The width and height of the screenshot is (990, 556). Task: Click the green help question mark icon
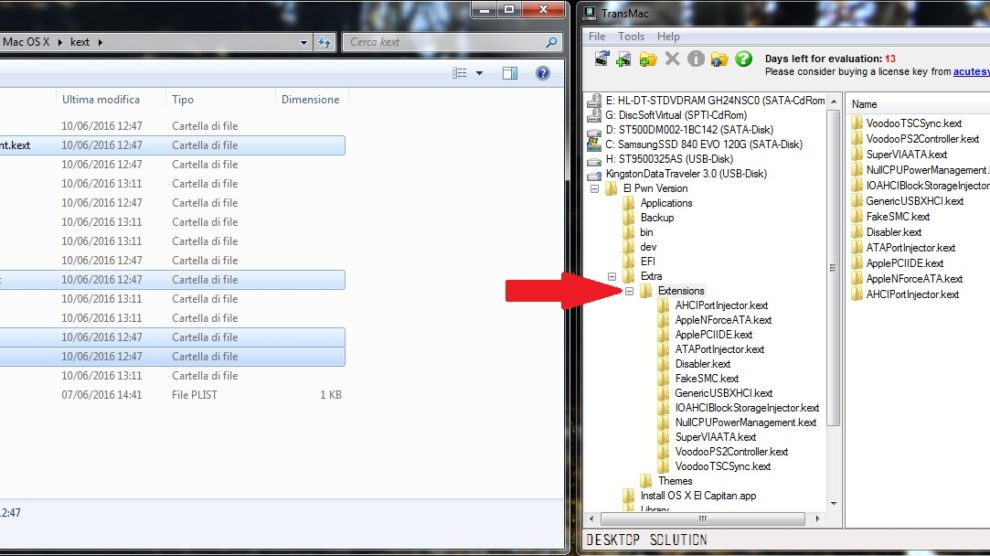(x=744, y=59)
